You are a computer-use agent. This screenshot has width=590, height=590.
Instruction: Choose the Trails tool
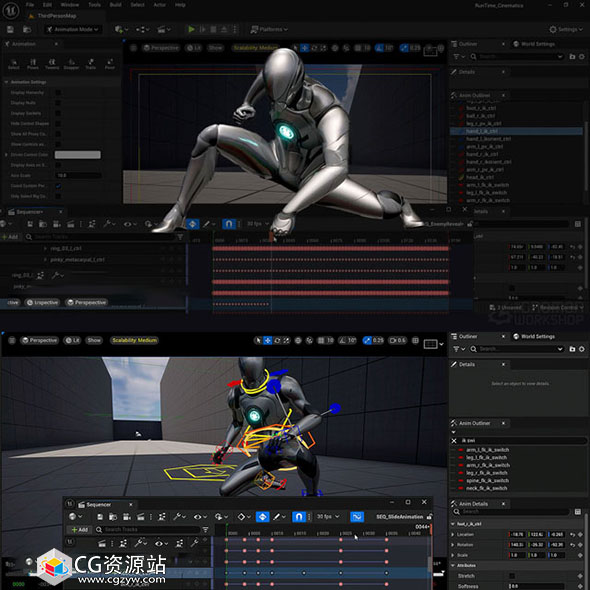(x=91, y=64)
